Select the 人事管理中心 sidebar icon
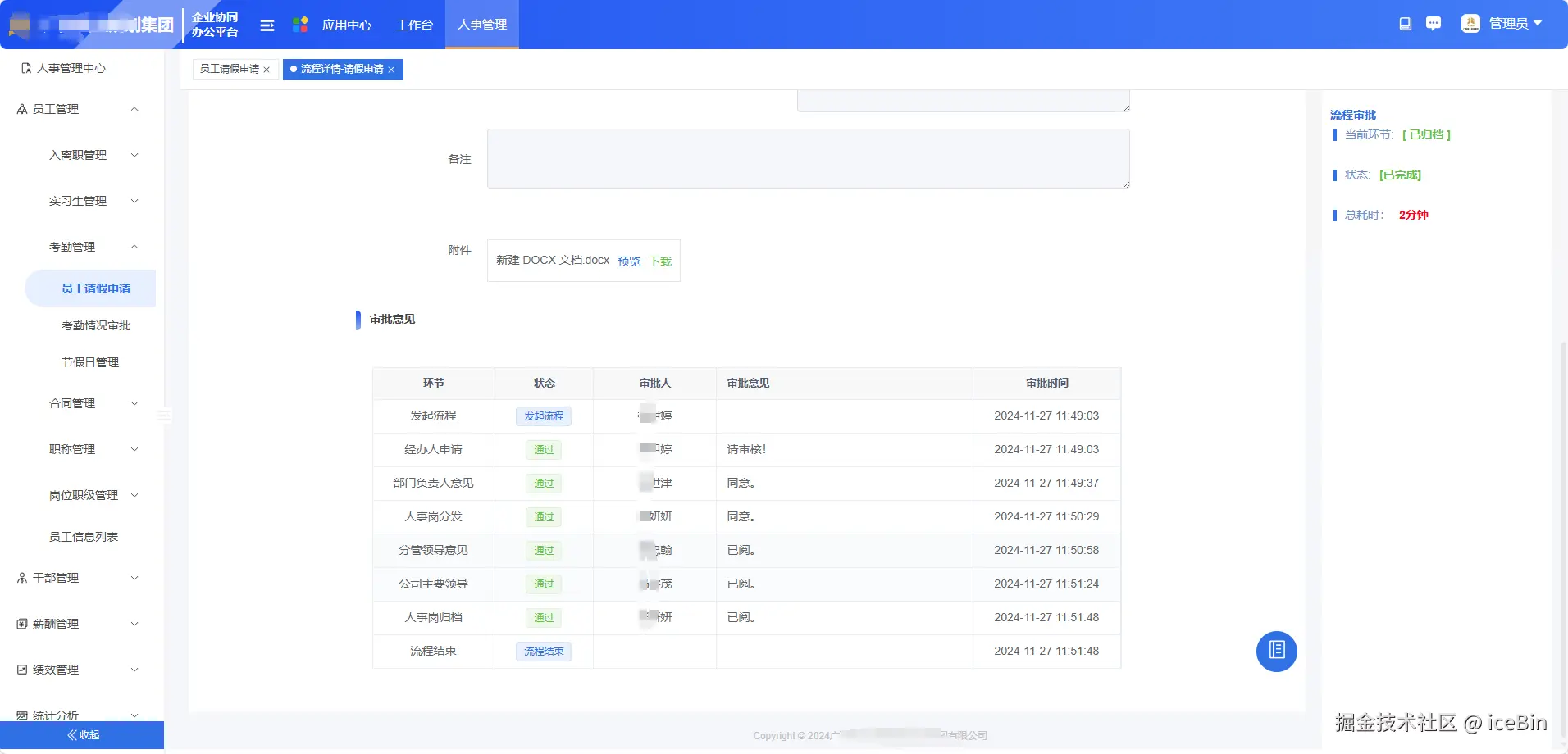The height and width of the screenshot is (754, 1568). (x=25, y=68)
